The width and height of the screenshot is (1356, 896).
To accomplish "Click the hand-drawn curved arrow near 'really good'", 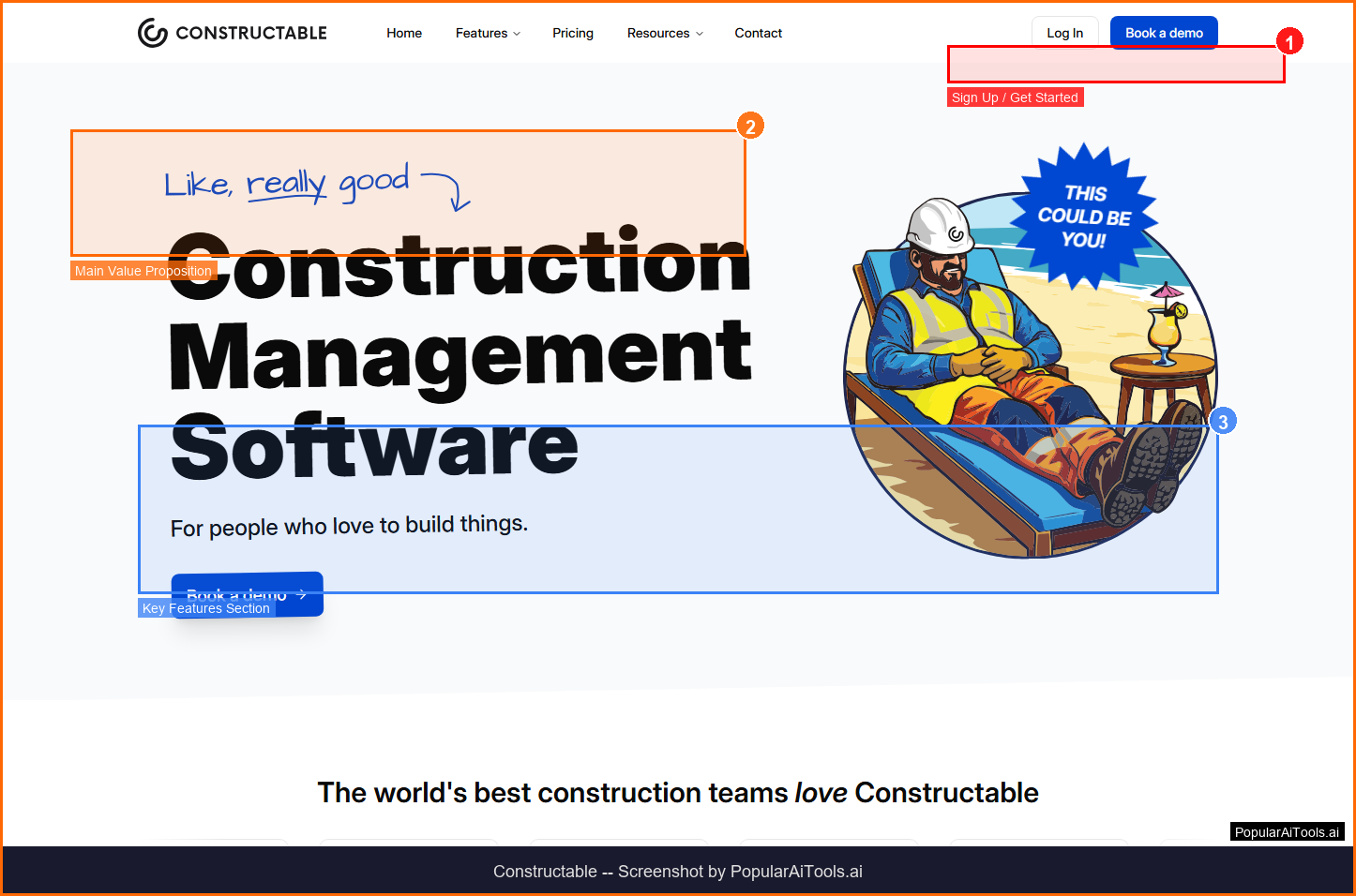I will (x=448, y=189).
